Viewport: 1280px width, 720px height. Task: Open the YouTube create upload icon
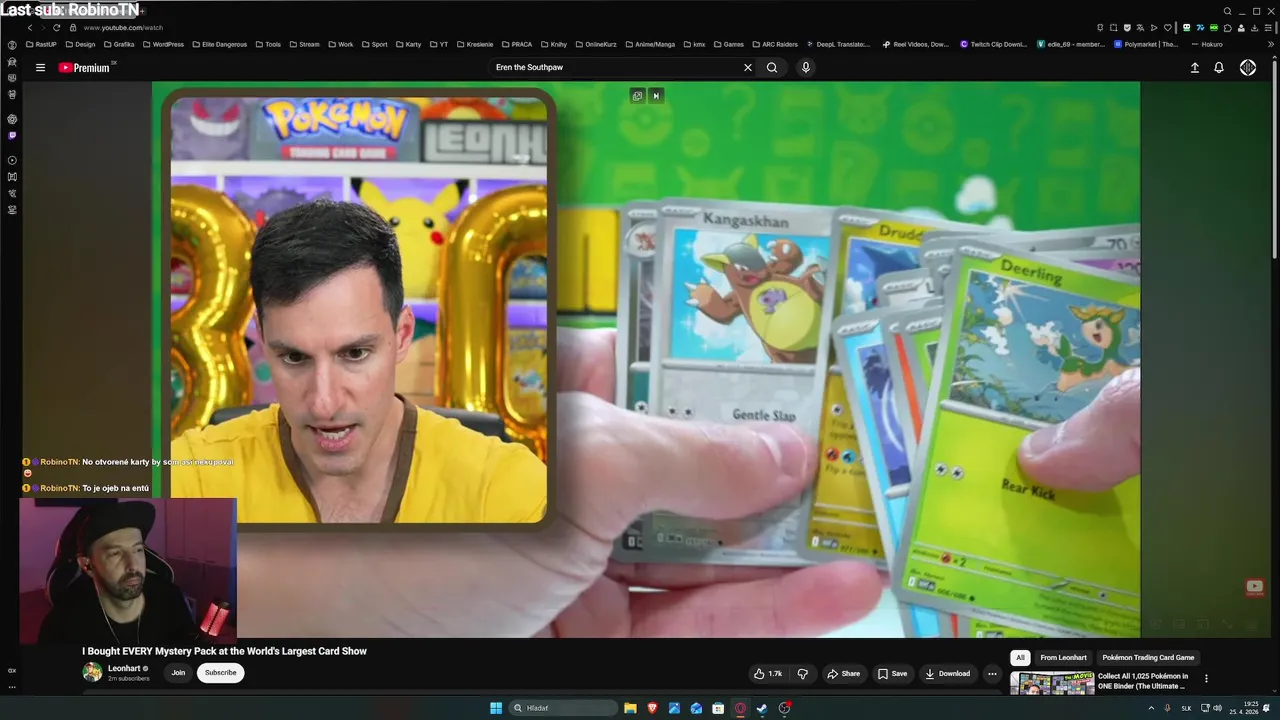pos(1194,68)
